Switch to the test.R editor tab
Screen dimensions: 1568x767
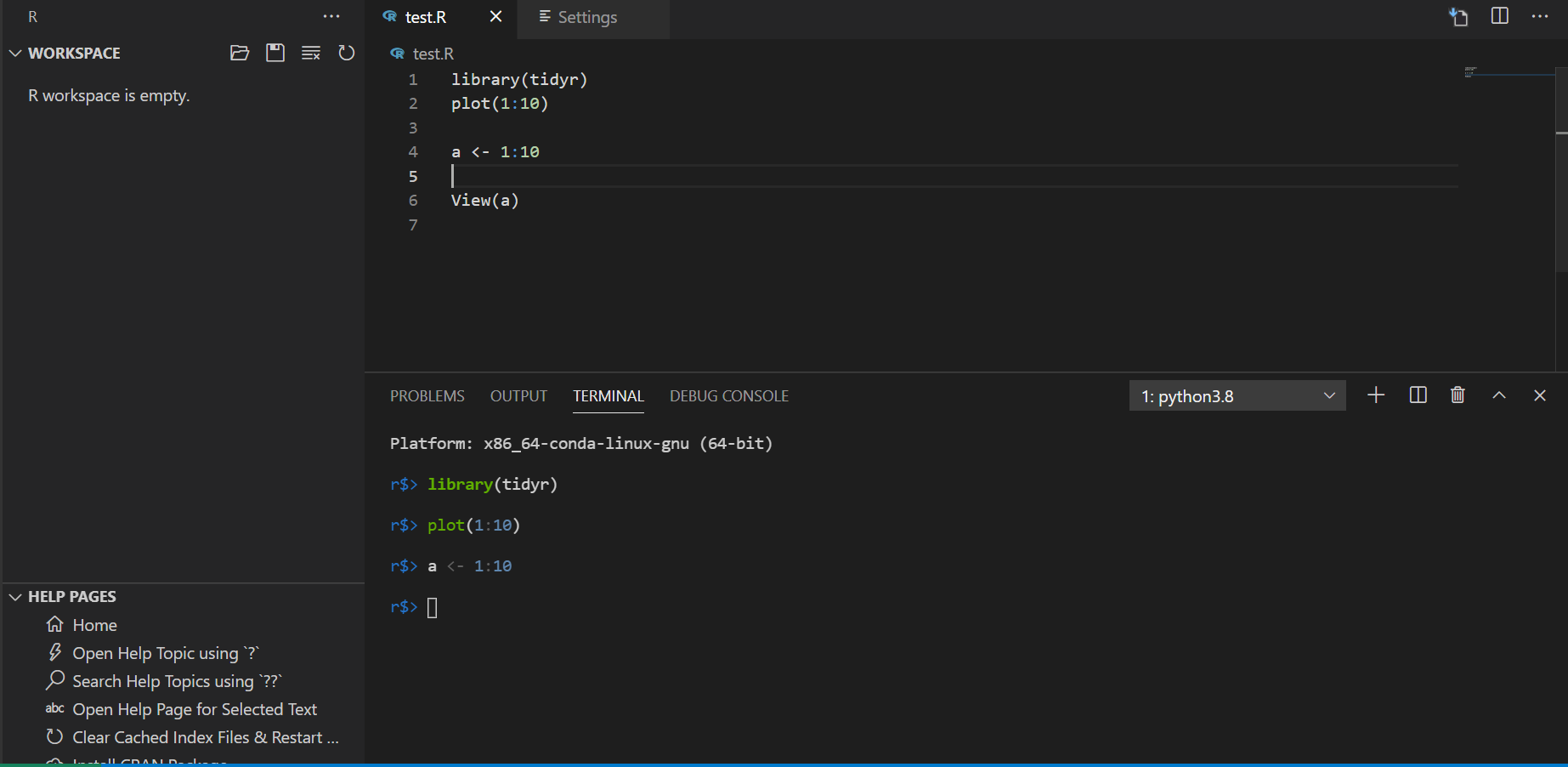426,17
